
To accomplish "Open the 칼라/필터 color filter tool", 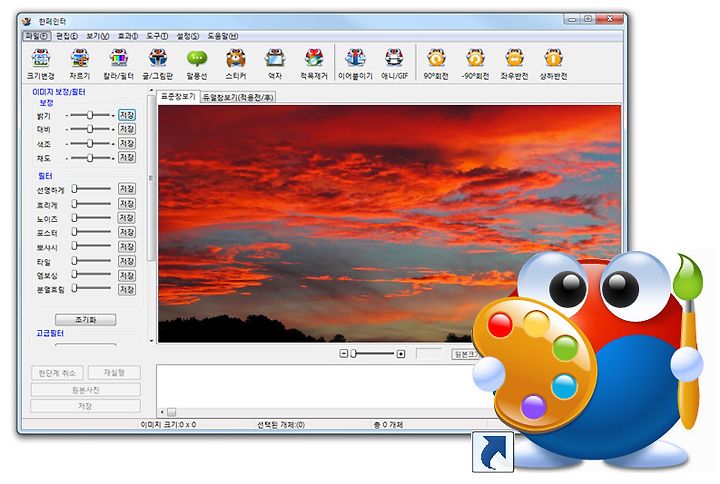I will pos(118,64).
